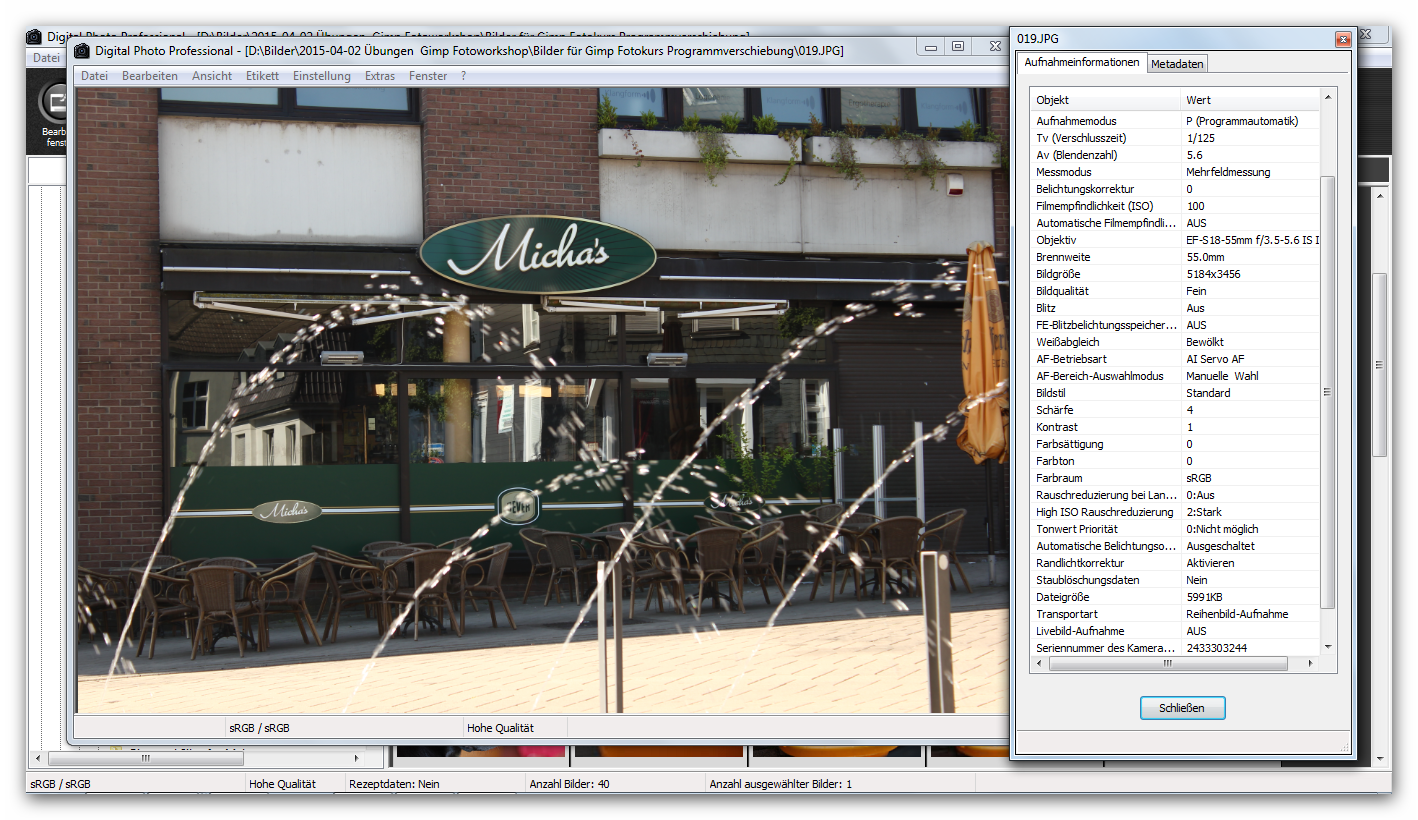Click the folder panel scroll-left arrow in main window
The width and height of the screenshot is (1418, 820).
click(39, 759)
